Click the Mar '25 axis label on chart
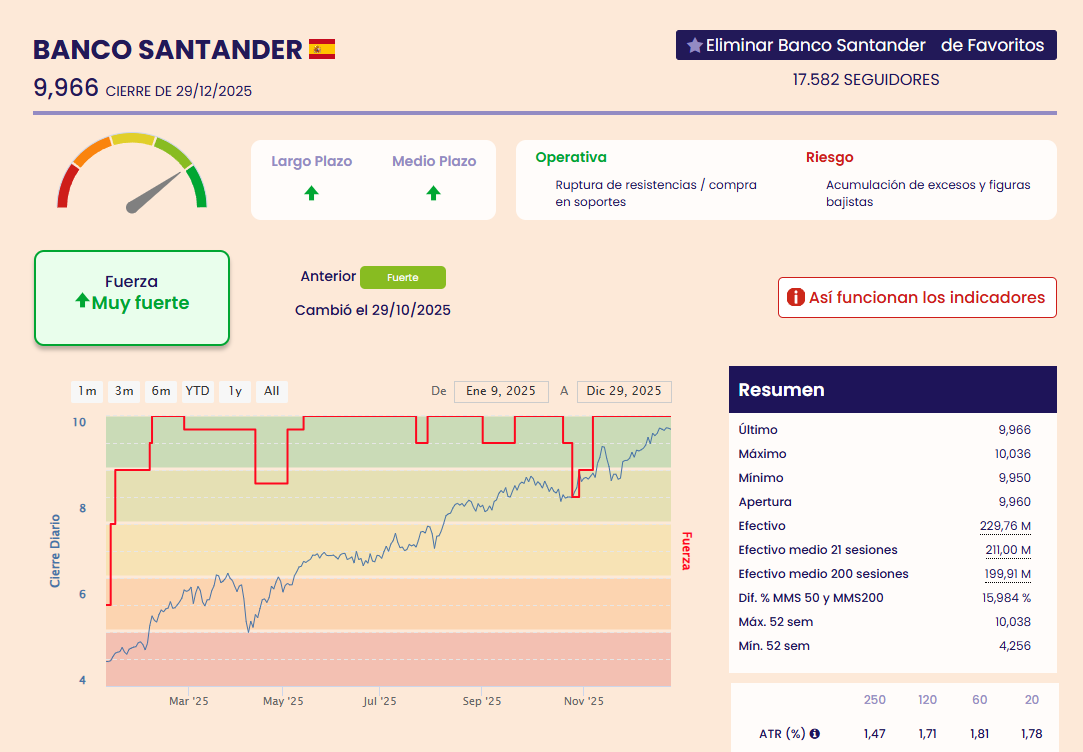This screenshot has height=752, width=1083. [x=189, y=701]
